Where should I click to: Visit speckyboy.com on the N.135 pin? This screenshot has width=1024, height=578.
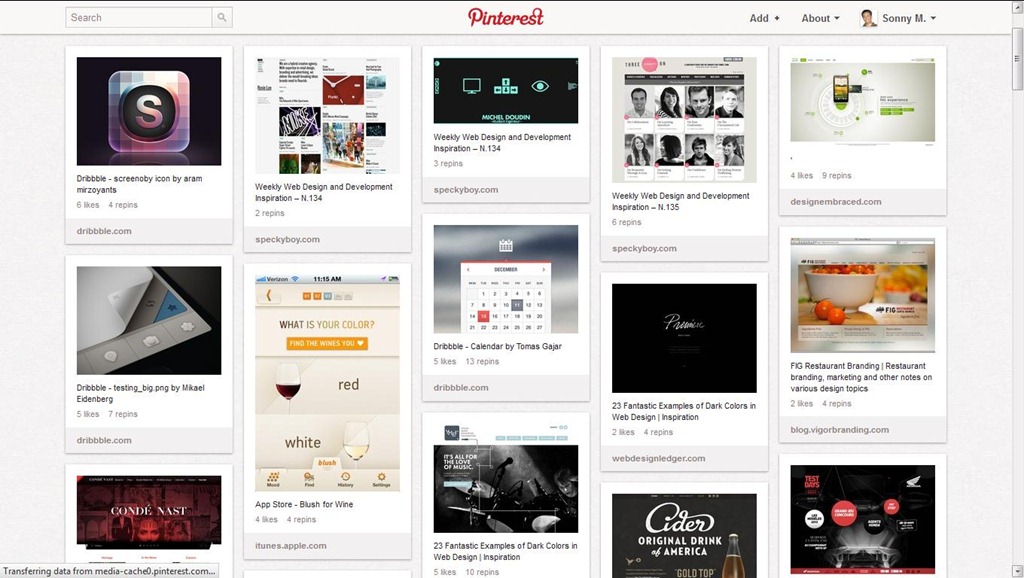click(644, 248)
